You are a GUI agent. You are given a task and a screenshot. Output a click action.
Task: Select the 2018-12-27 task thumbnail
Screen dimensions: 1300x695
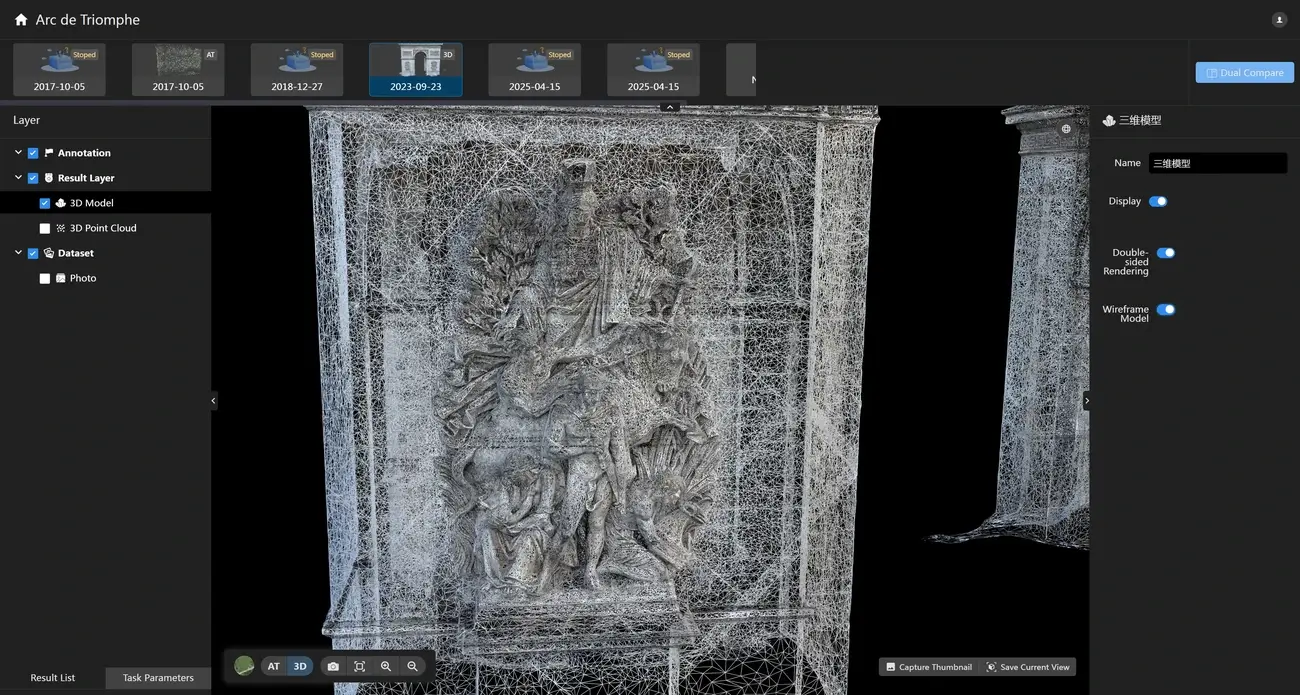coord(297,70)
